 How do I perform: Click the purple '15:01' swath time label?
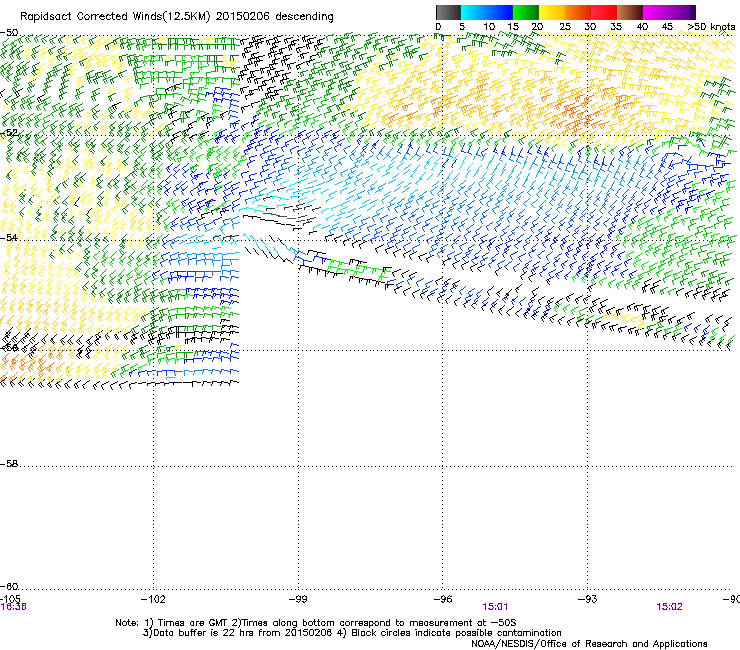[495, 607]
